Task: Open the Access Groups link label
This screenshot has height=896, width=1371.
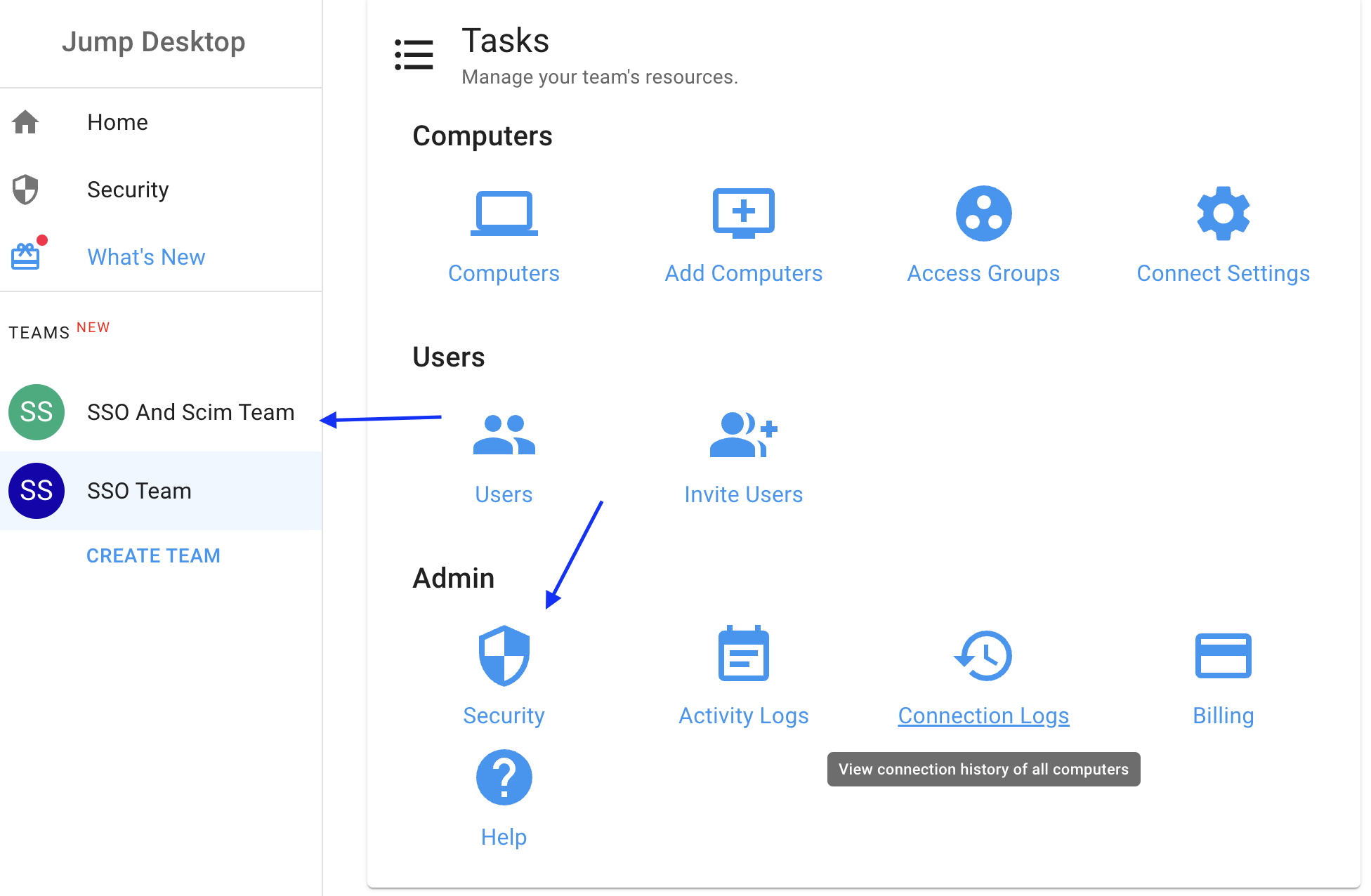Action: [983, 273]
